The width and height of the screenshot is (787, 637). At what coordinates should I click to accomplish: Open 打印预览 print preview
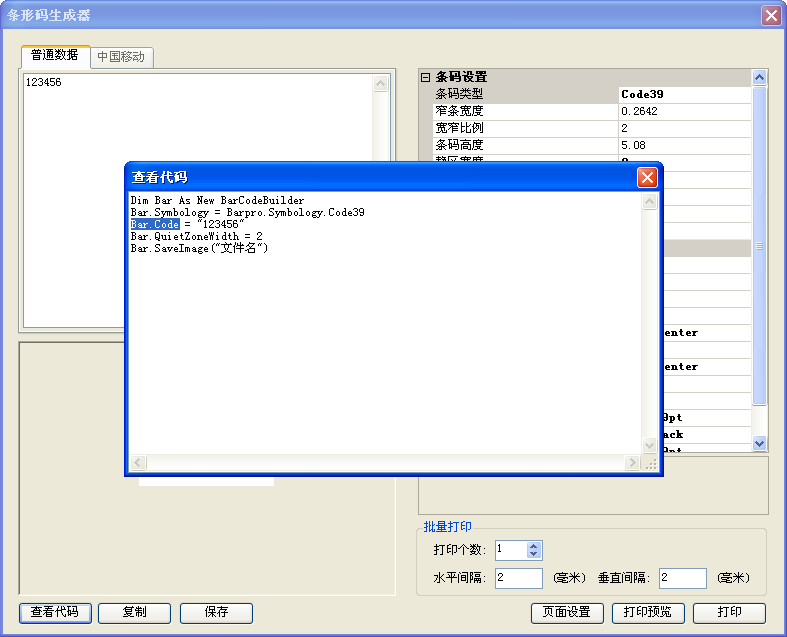click(647, 612)
